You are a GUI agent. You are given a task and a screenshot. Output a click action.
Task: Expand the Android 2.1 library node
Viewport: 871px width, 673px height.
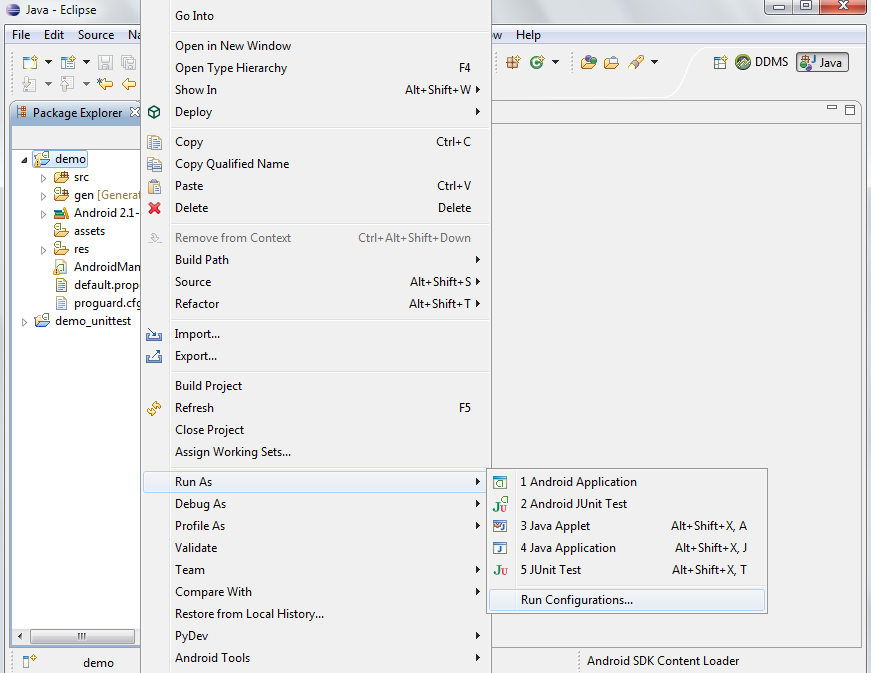click(43, 214)
